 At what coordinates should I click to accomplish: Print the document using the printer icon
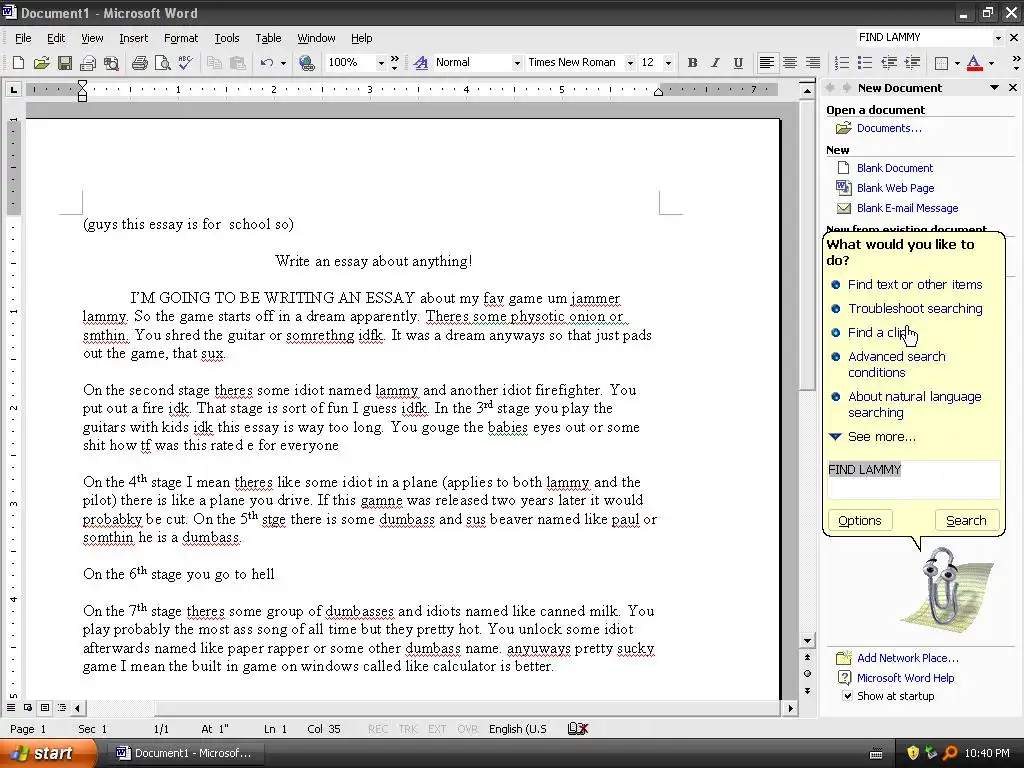point(139,63)
